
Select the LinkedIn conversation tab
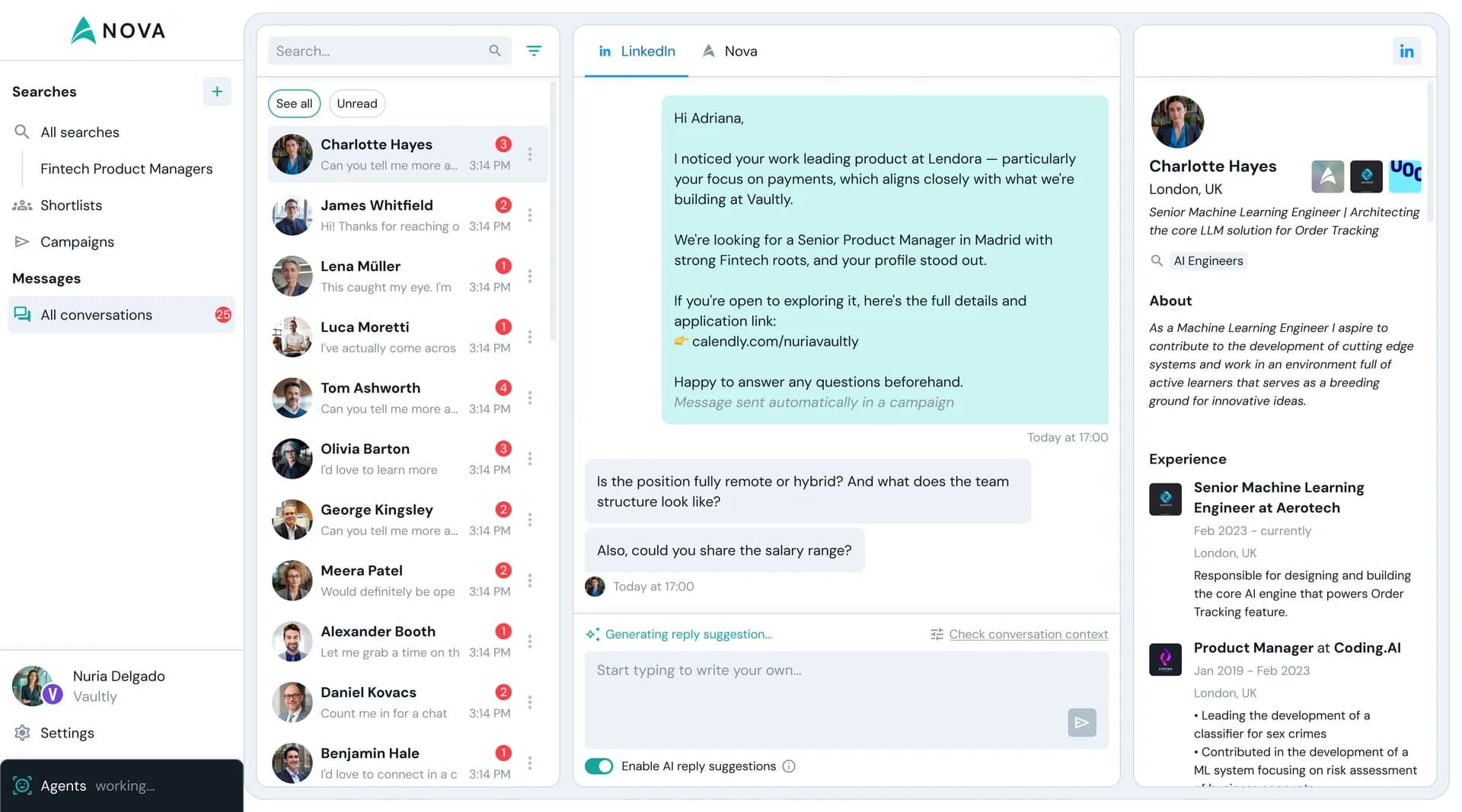636,51
